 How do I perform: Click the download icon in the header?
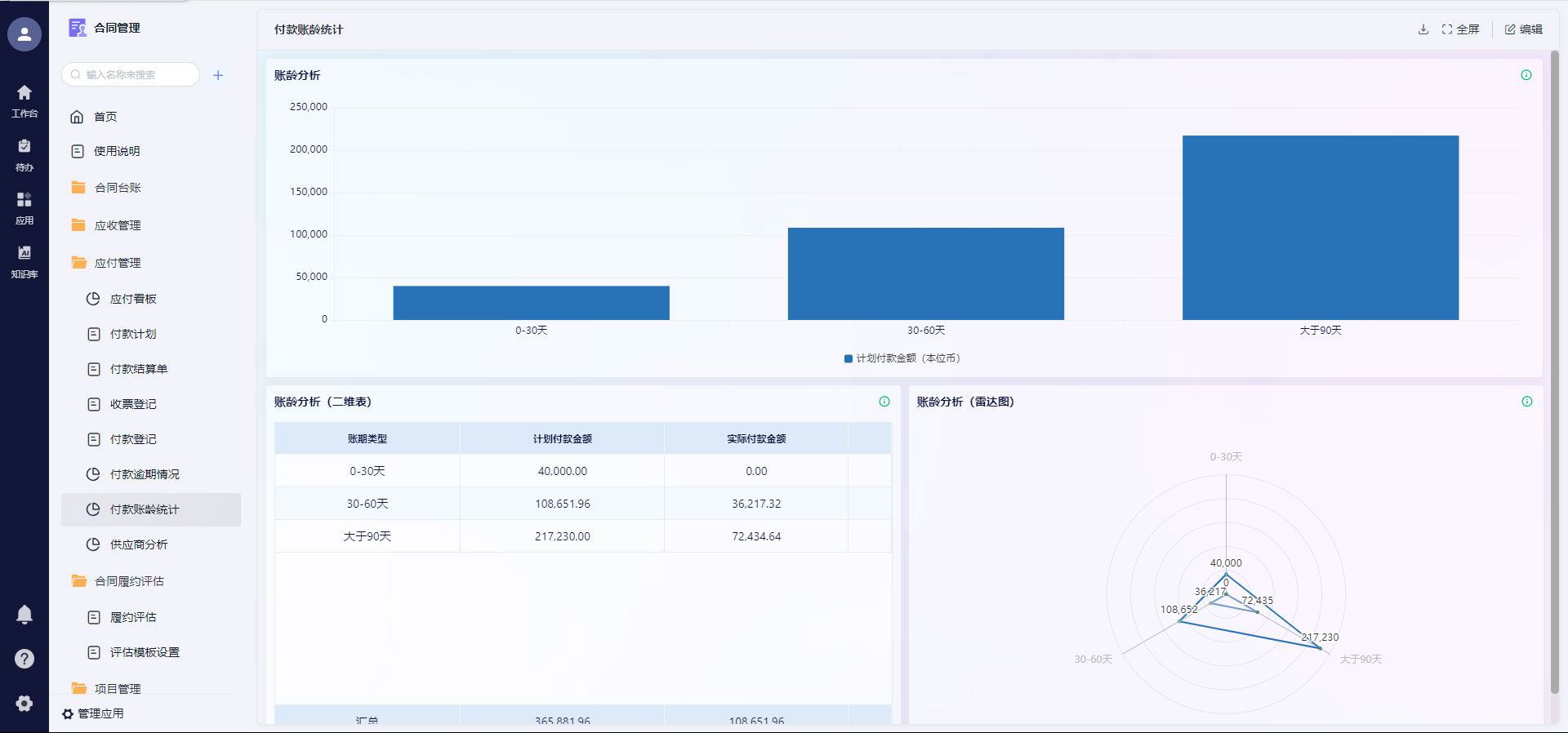[1423, 29]
